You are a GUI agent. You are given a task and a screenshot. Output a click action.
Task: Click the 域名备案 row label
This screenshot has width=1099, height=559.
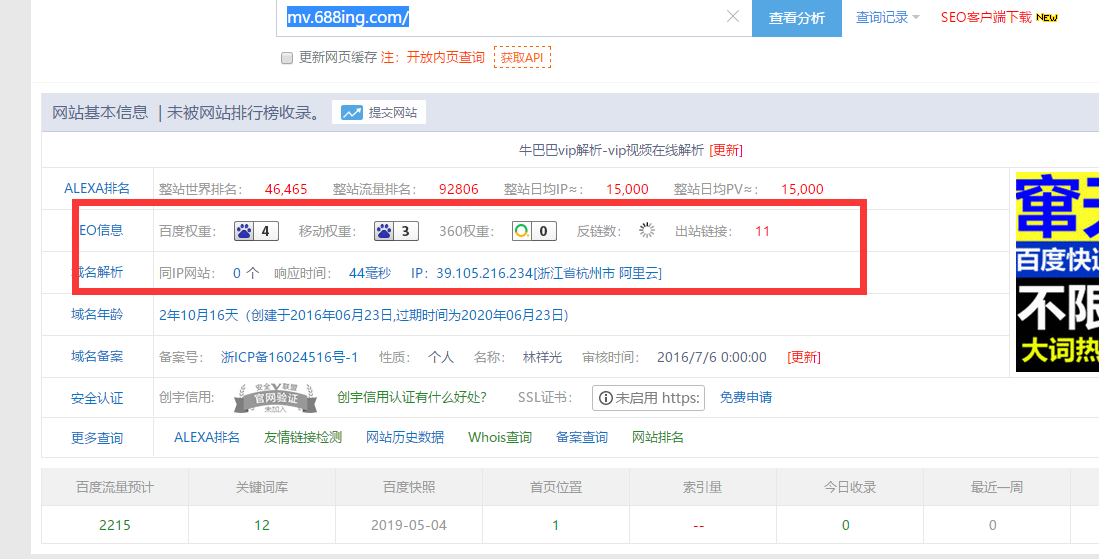pyautogui.click(x=97, y=357)
